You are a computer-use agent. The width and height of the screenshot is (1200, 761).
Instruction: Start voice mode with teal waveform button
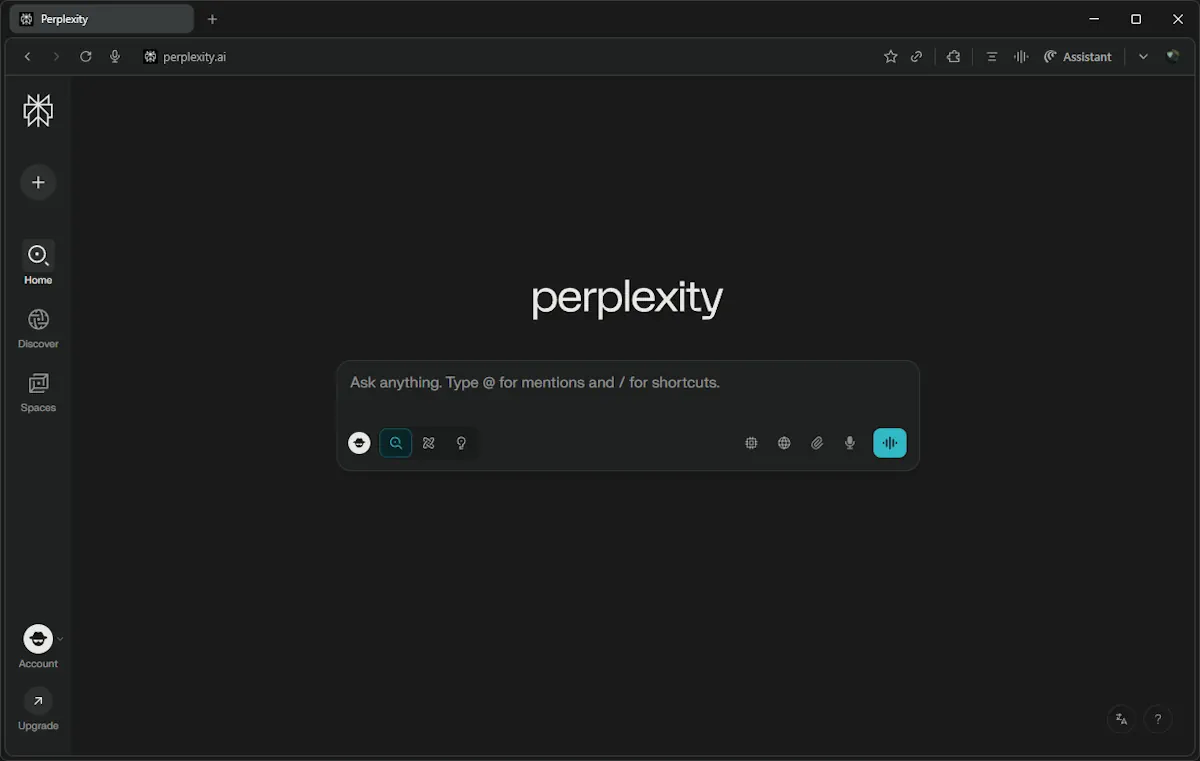pyautogui.click(x=890, y=443)
